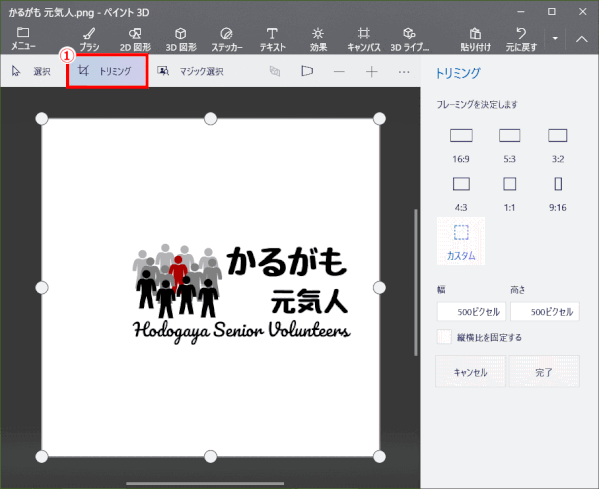Click the かるがも logo image on canvas
The height and width of the screenshot is (489, 599).
pos(241,293)
